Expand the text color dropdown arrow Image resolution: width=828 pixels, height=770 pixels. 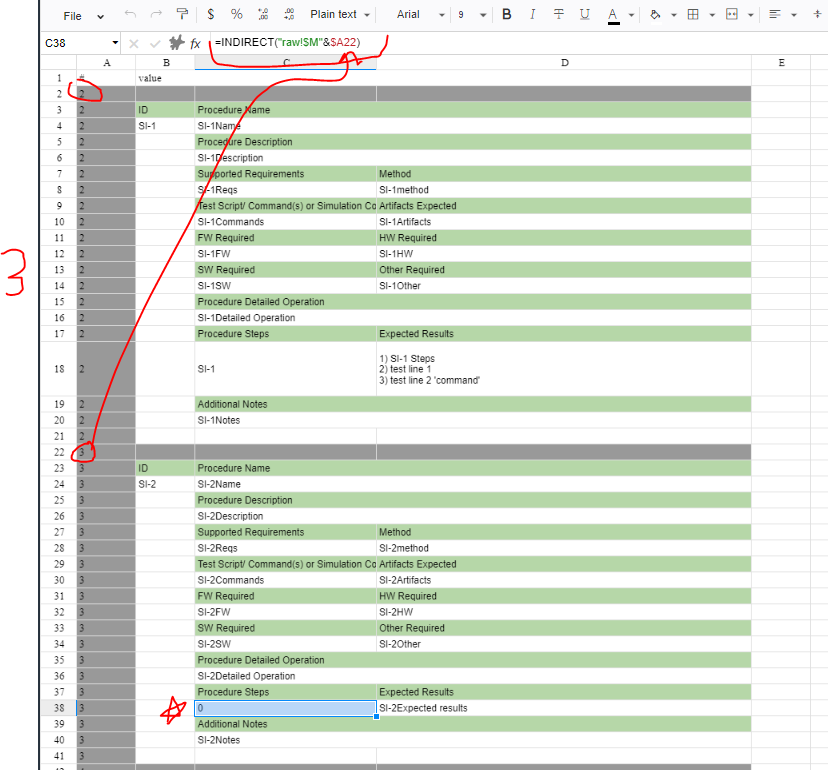pos(631,15)
